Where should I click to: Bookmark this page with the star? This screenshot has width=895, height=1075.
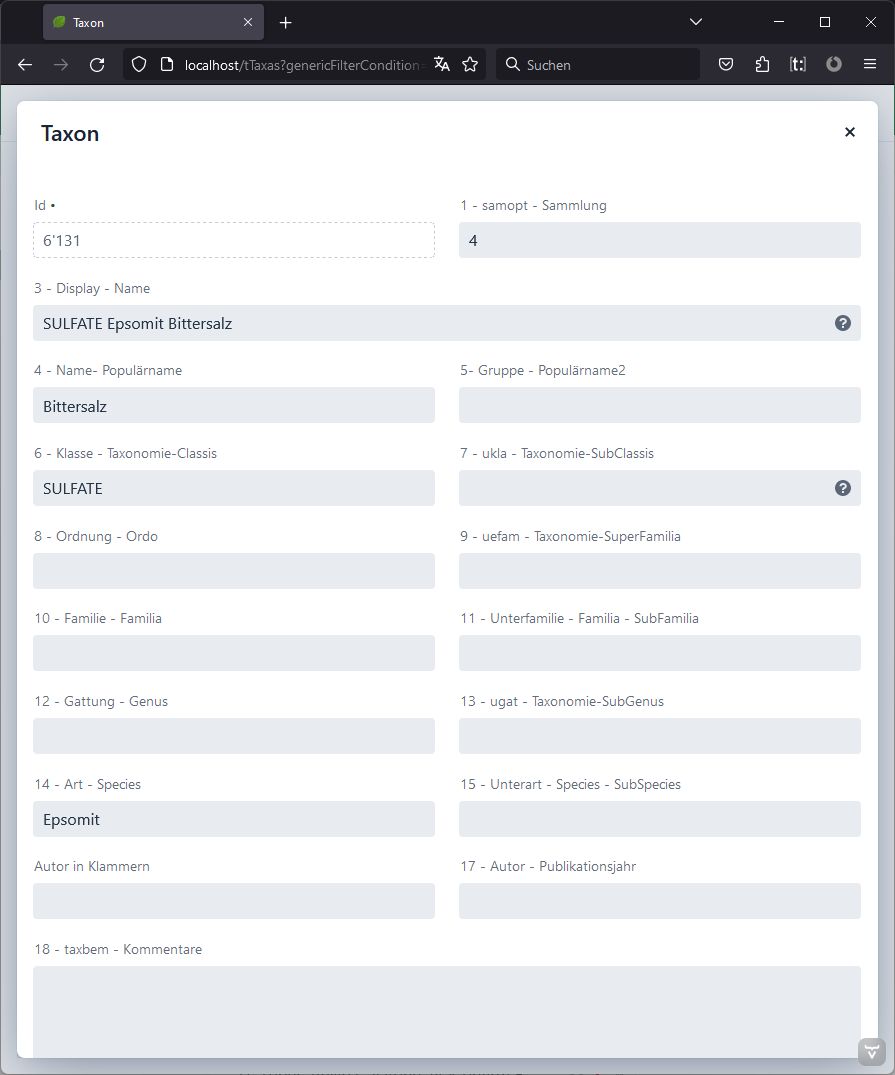[470, 64]
